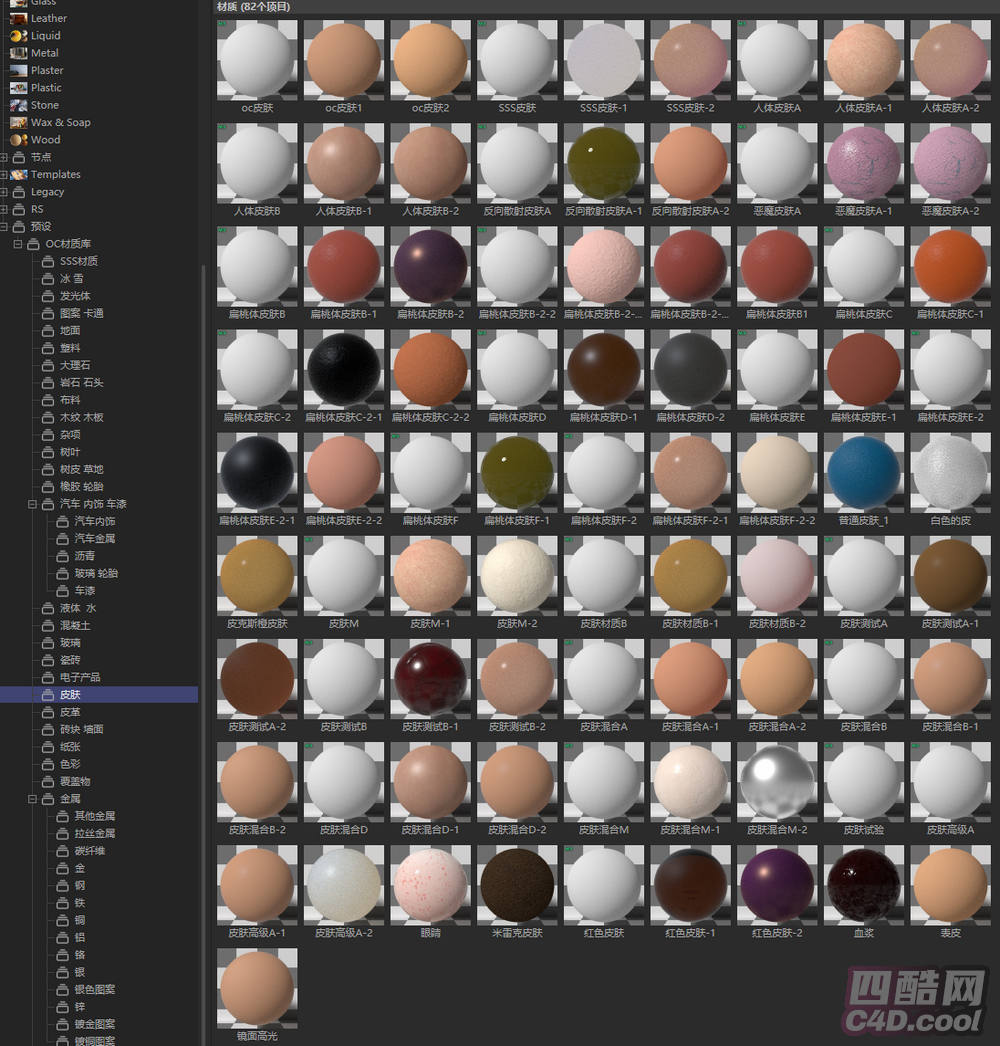Select the Stone category icon
Viewport: 1000px width, 1046px height.
(18, 105)
